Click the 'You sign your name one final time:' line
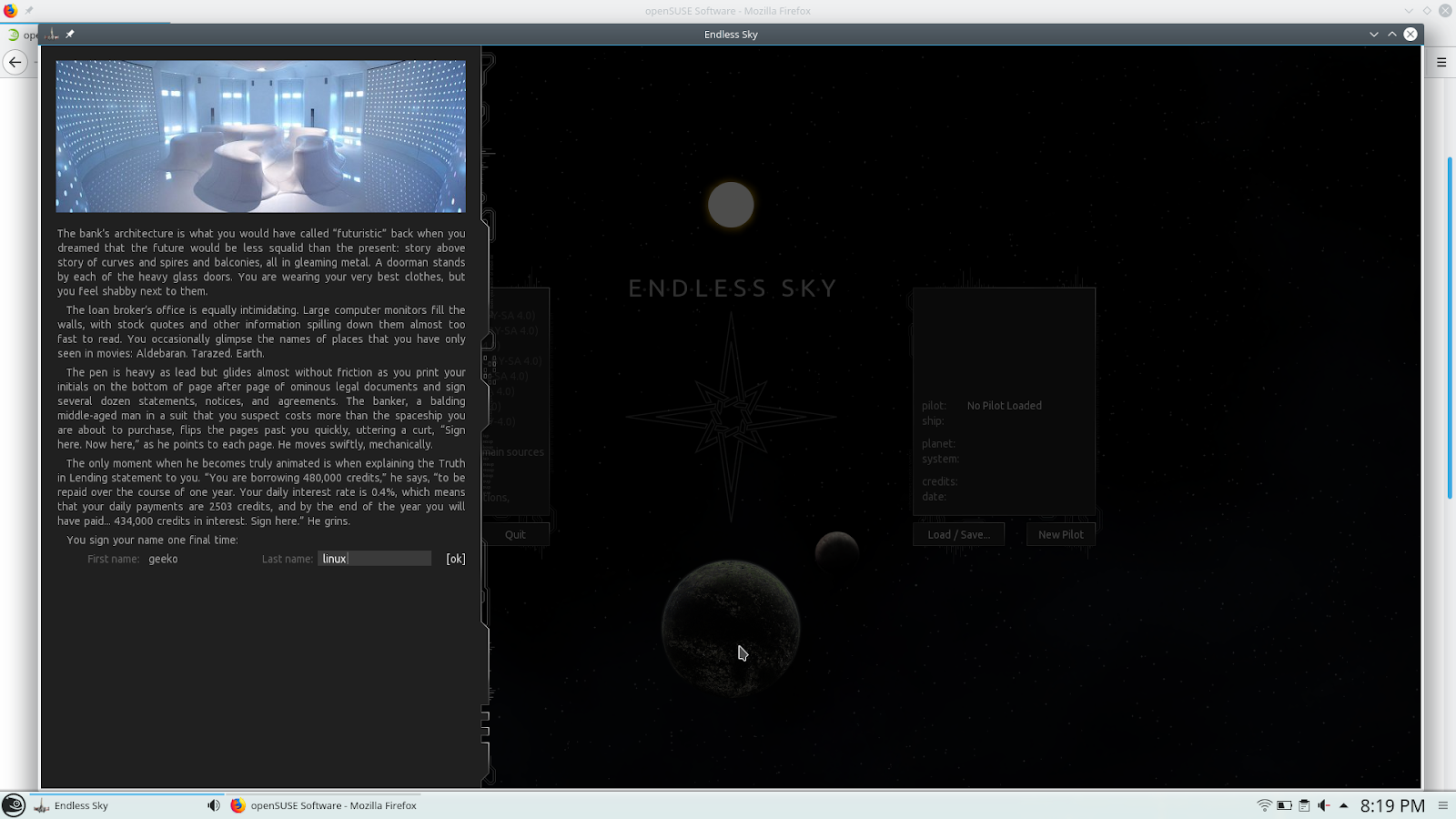The image size is (1456, 819). [152, 540]
